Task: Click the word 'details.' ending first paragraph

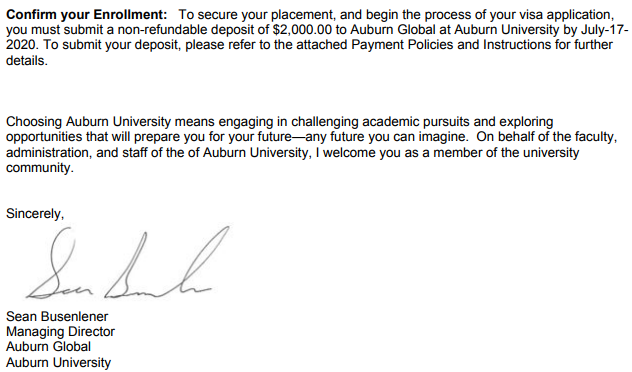Action: 27,60
